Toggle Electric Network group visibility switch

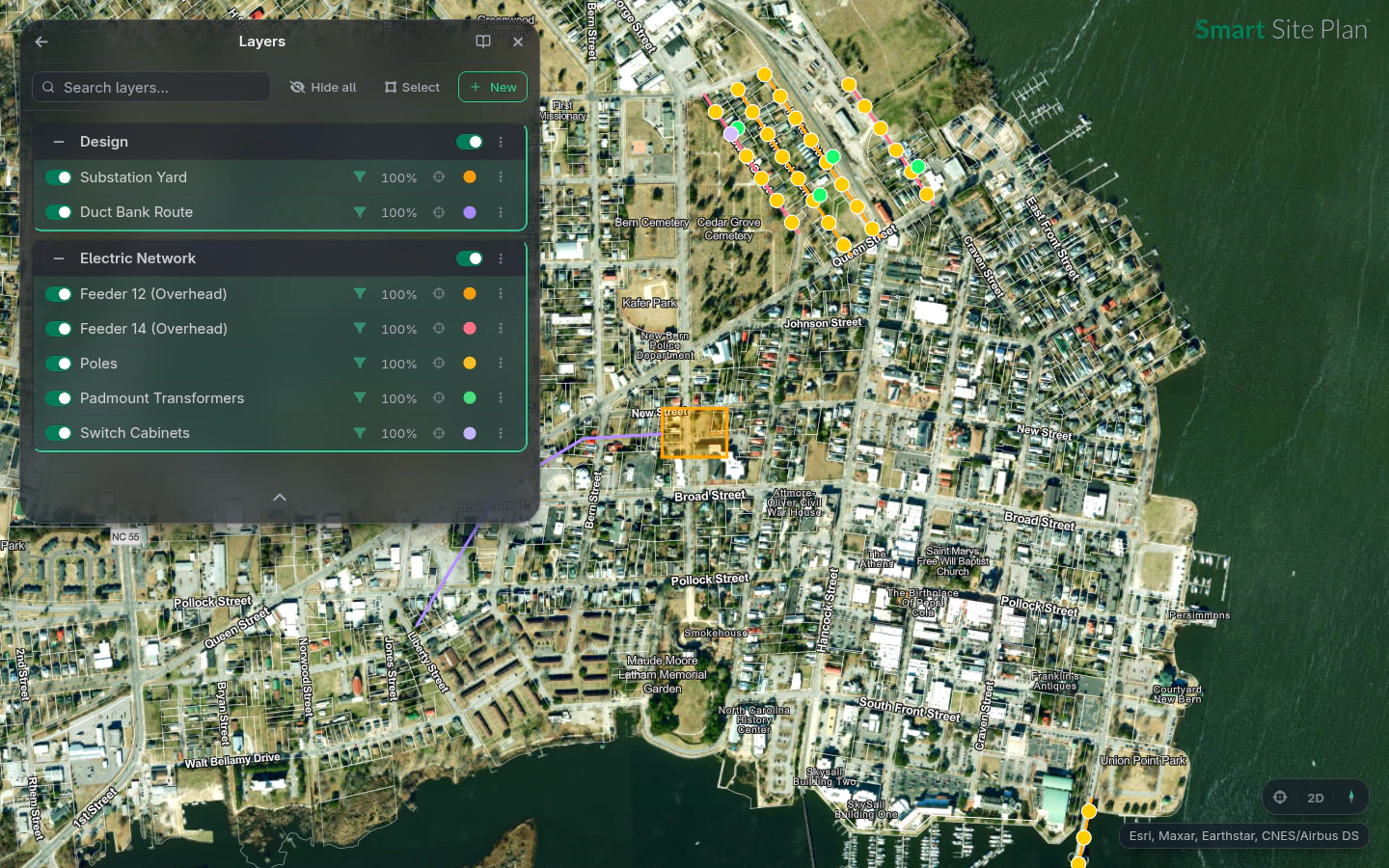470,258
